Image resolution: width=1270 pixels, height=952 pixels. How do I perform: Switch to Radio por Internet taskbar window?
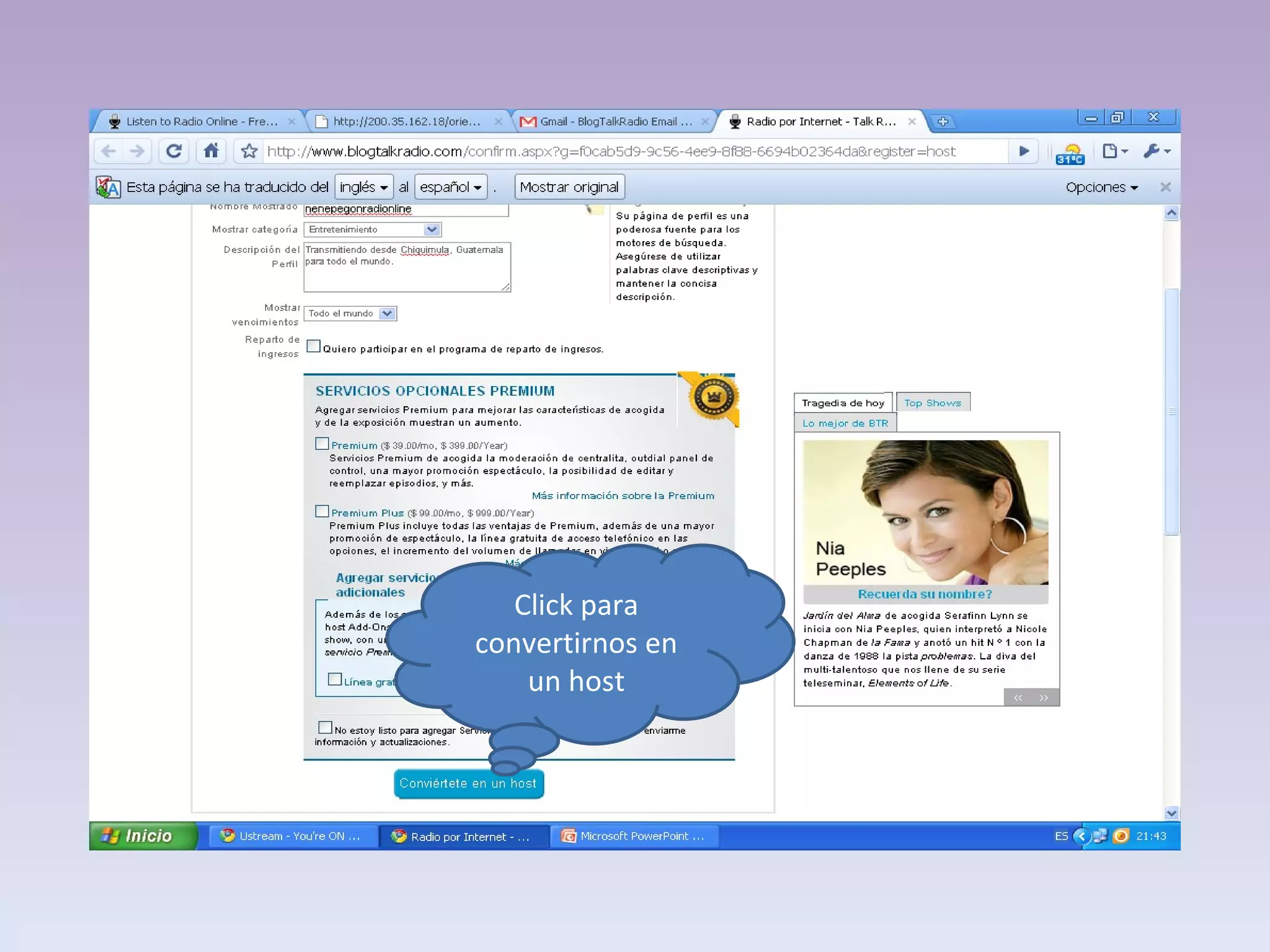pyautogui.click(x=463, y=836)
